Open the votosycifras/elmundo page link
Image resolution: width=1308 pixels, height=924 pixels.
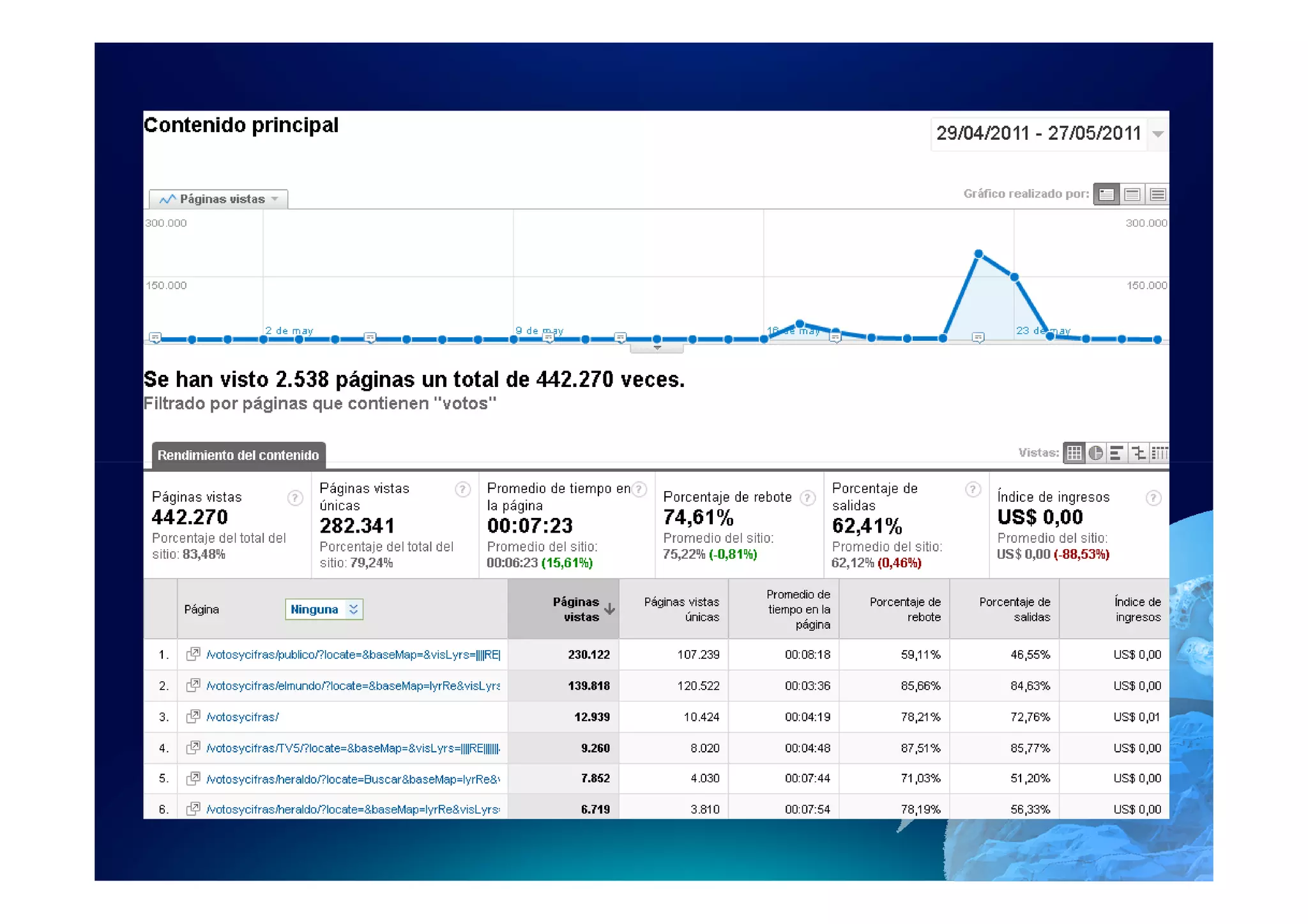(x=353, y=686)
